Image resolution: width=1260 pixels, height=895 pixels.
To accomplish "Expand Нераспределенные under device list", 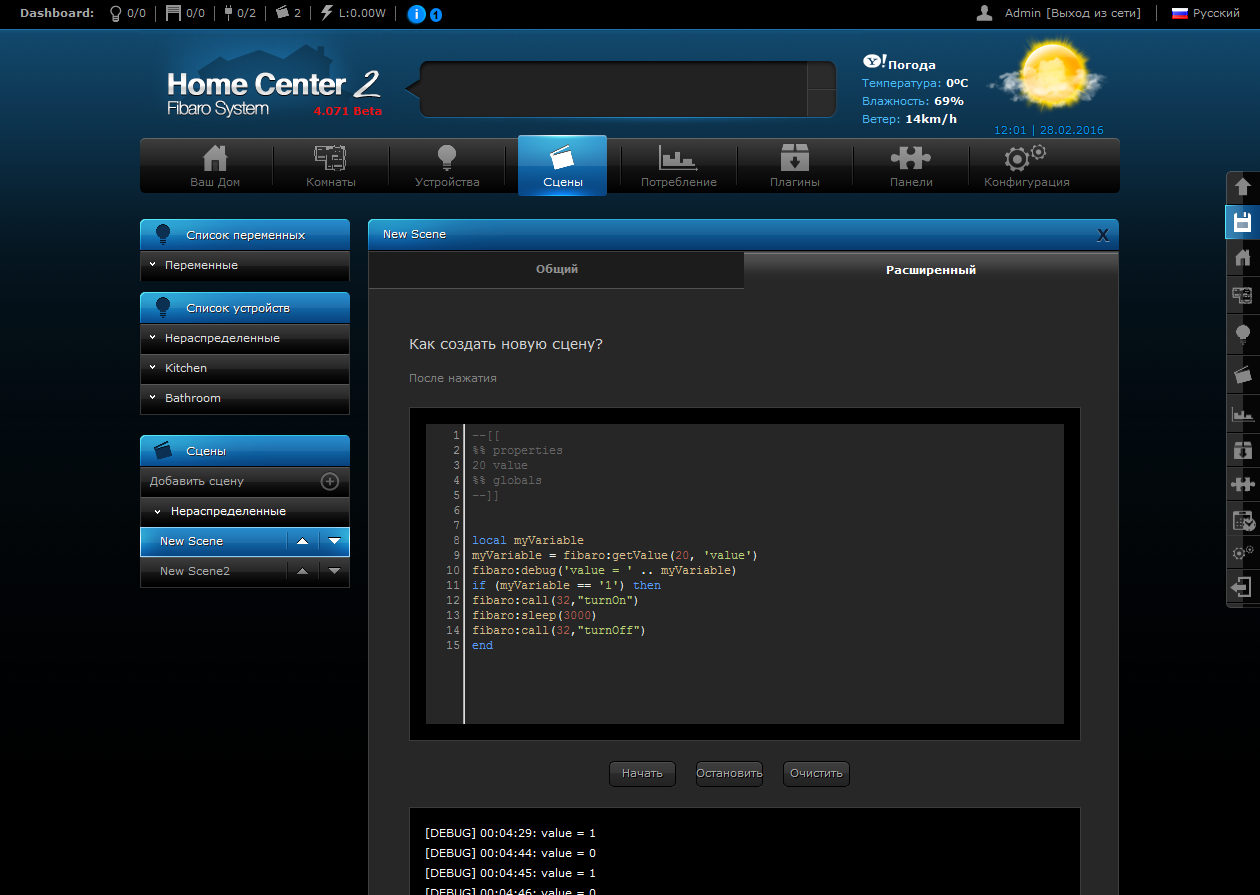I will [x=245, y=339].
